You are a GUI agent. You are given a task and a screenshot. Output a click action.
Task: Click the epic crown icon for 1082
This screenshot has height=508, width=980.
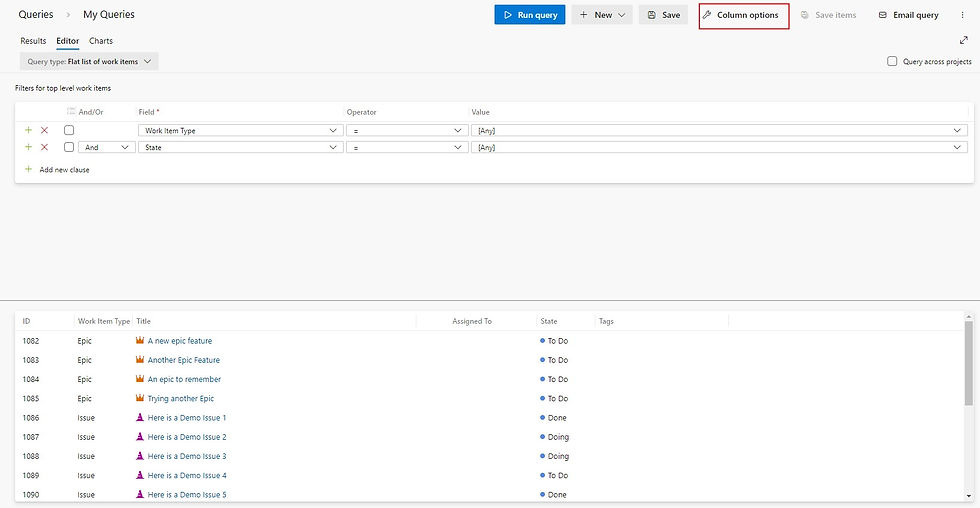[140, 341]
